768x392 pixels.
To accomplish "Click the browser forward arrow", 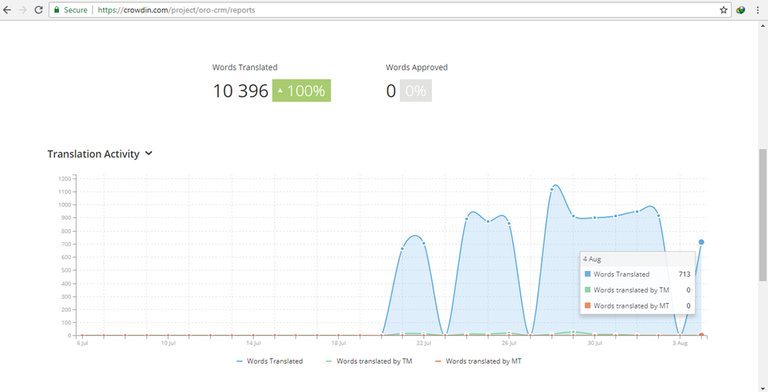I will (x=23, y=10).
